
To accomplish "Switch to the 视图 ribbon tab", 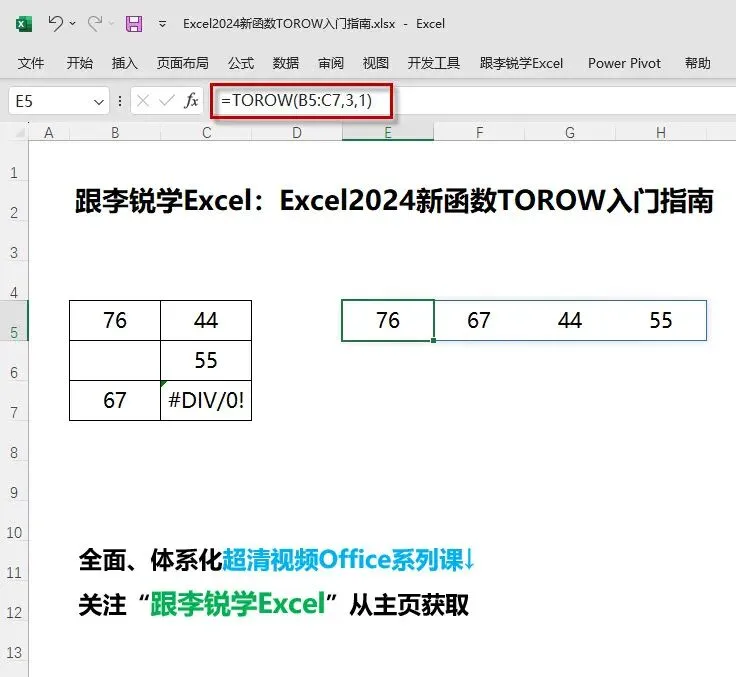I will pos(376,63).
